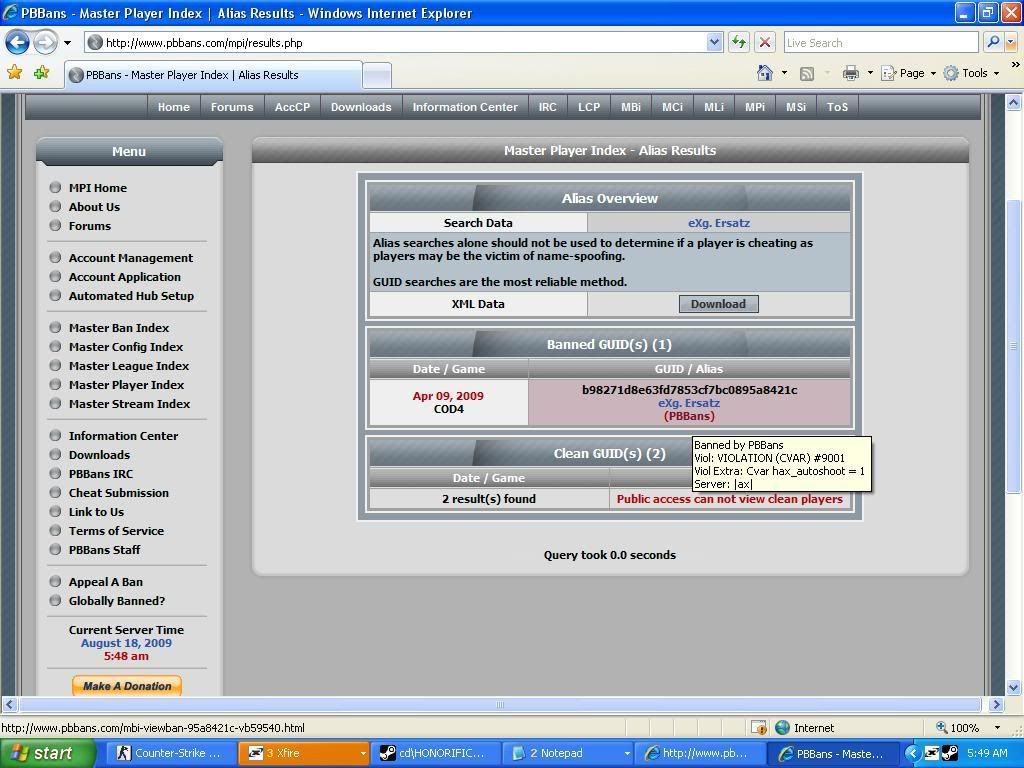Expand hidden system tray icons arrow
Screen dimensions: 1024x768
click(x=912, y=754)
